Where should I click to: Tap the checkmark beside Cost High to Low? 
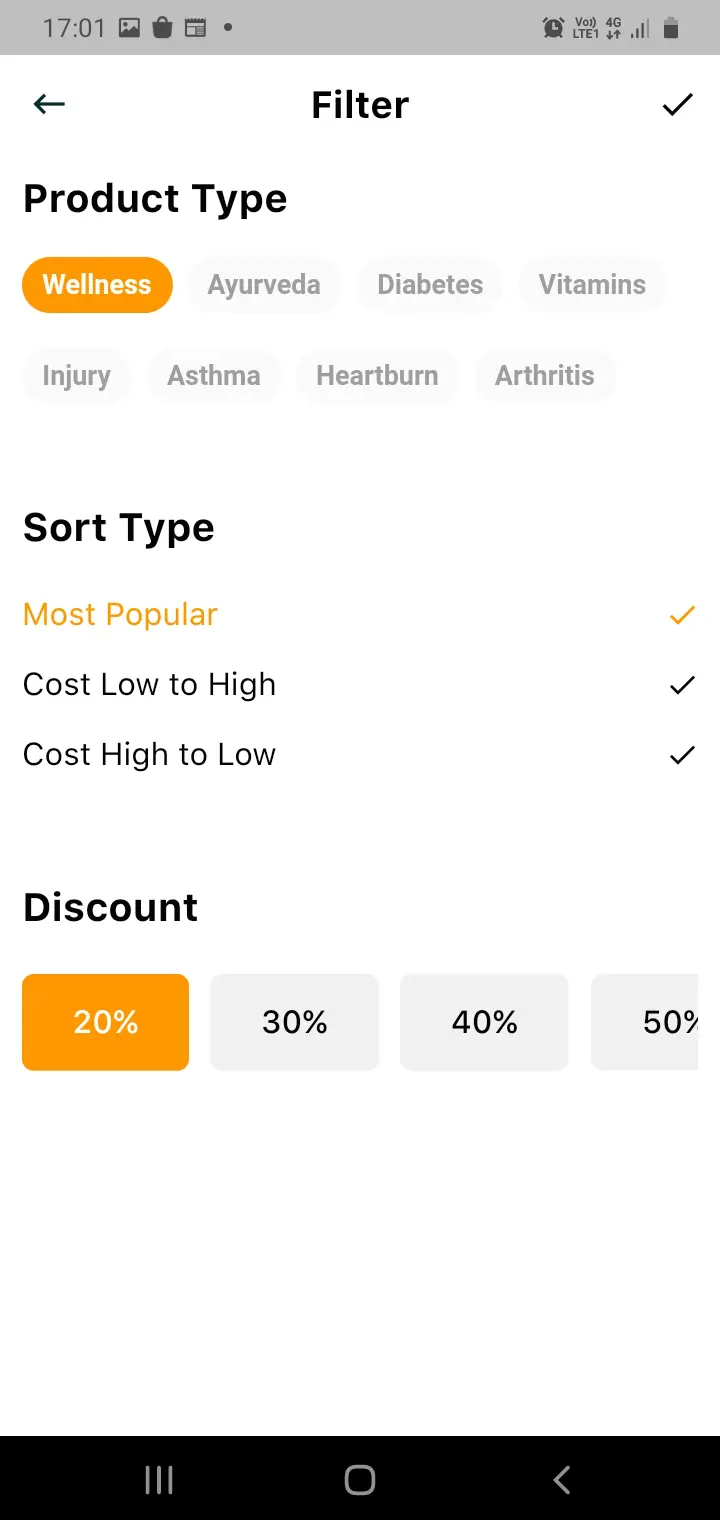pos(682,755)
